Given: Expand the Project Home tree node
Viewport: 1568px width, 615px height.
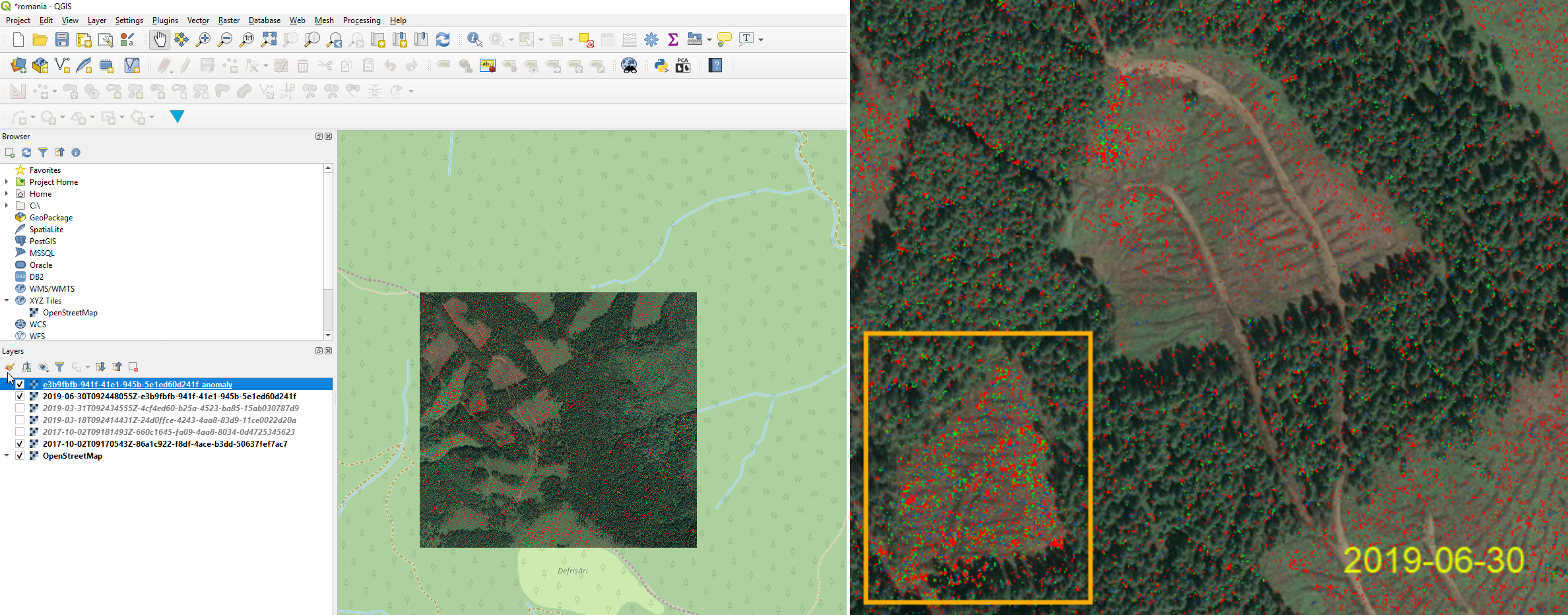Looking at the screenshot, I should coord(7,182).
